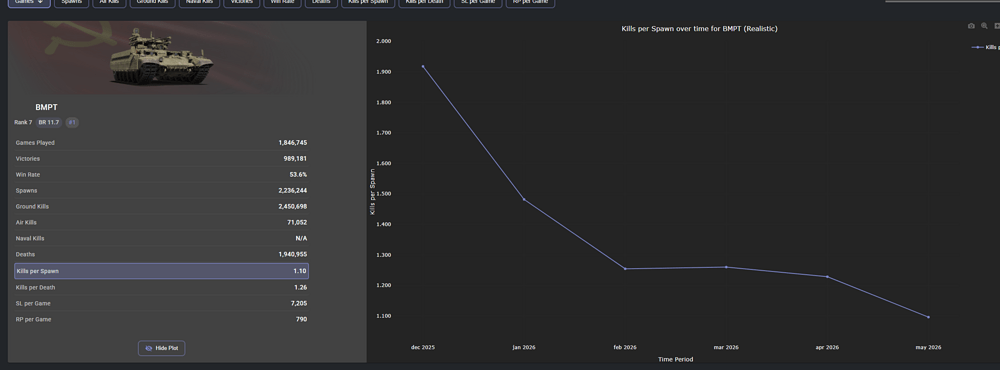Click the 2.000 y-axis tick label
The height and width of the screenshot is (370, 1000).
(x=384, y=41)
